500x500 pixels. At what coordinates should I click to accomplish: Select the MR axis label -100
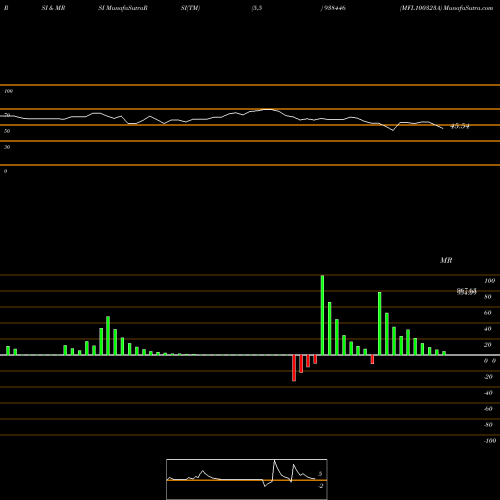tap(490, 441)
